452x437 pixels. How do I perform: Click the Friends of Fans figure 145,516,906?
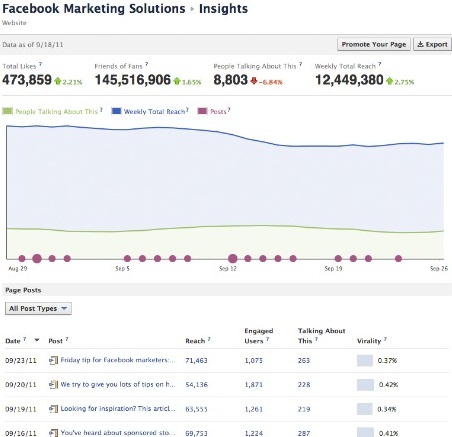point(132,80)
